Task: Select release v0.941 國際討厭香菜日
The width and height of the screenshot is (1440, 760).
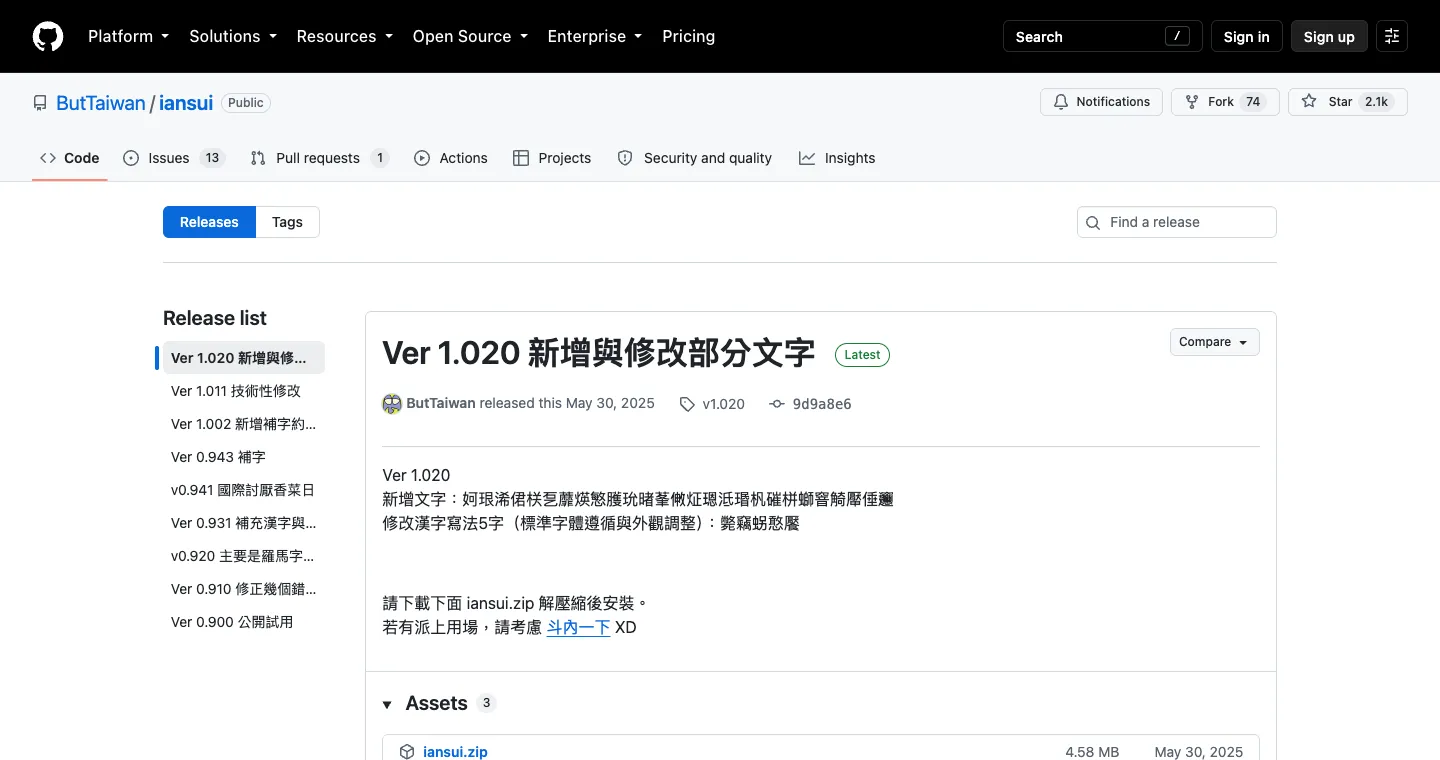Action: click(x=243, y=490)
